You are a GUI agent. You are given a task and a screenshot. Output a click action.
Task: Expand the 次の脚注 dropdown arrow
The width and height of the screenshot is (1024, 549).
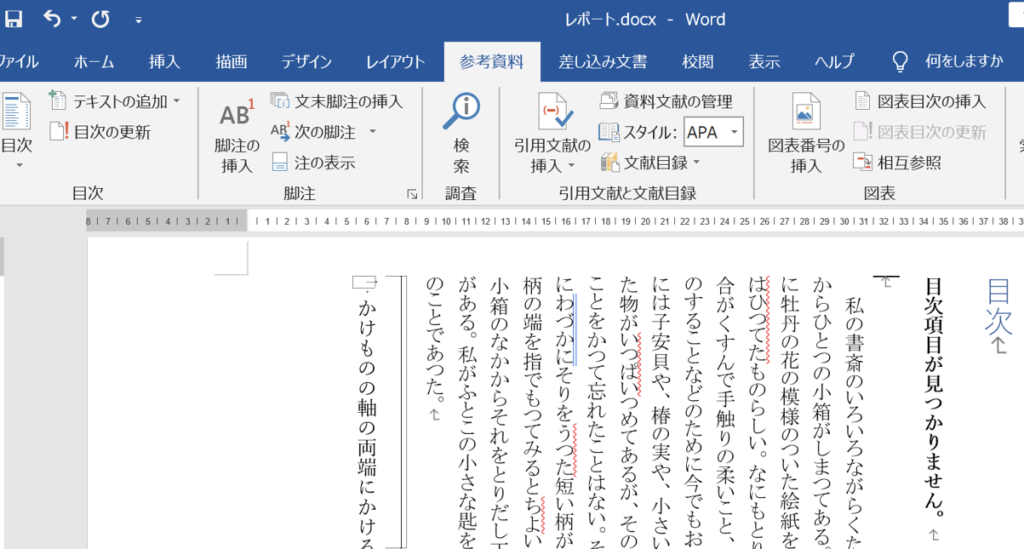(x=373, y=132)
